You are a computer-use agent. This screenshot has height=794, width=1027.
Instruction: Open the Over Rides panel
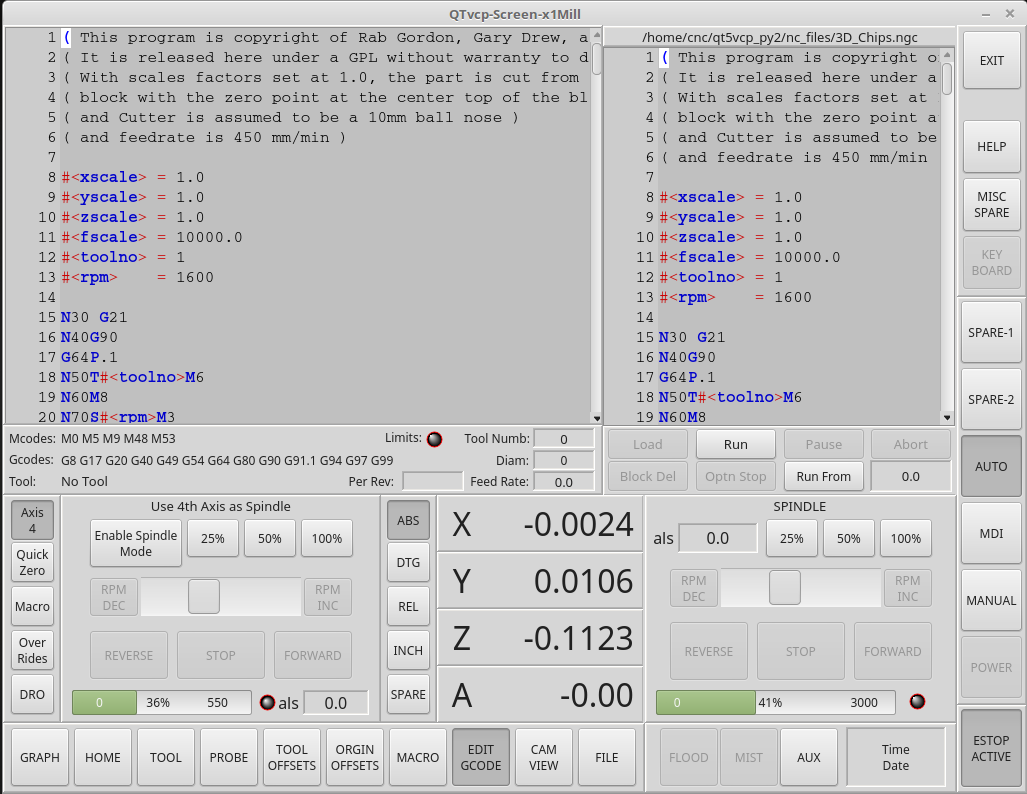[32, 651]
